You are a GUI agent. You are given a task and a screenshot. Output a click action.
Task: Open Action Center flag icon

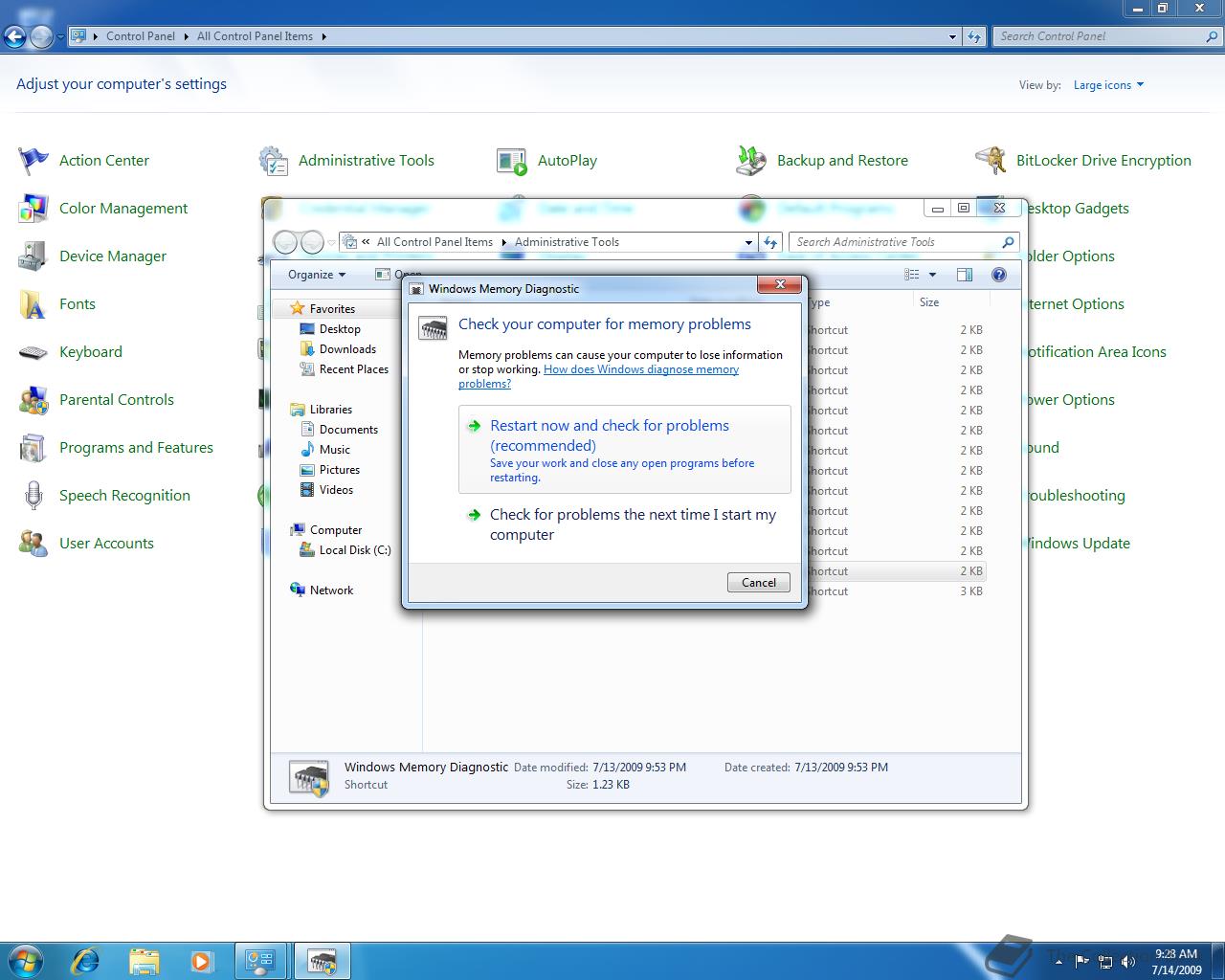(x=33, y=161)
